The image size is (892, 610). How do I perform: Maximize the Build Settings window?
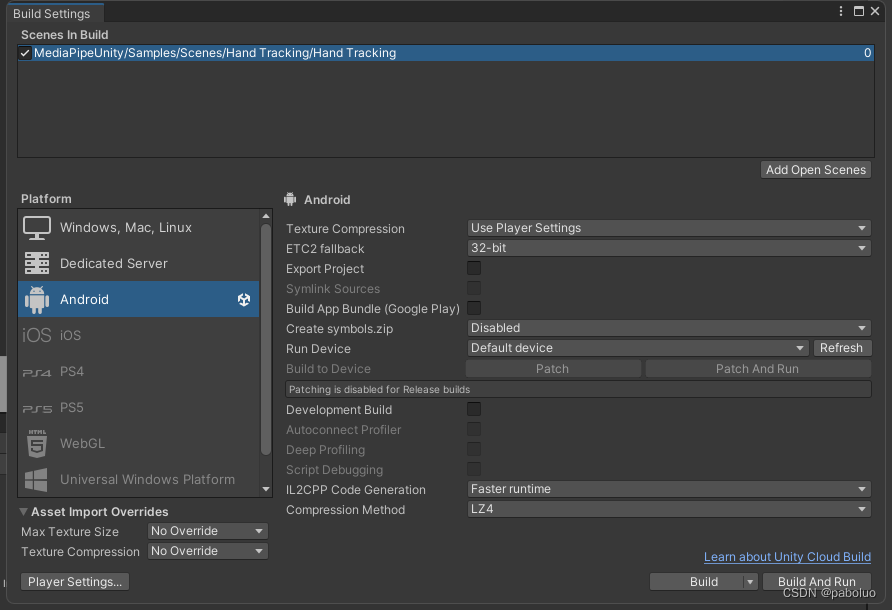tap(859, 11)
